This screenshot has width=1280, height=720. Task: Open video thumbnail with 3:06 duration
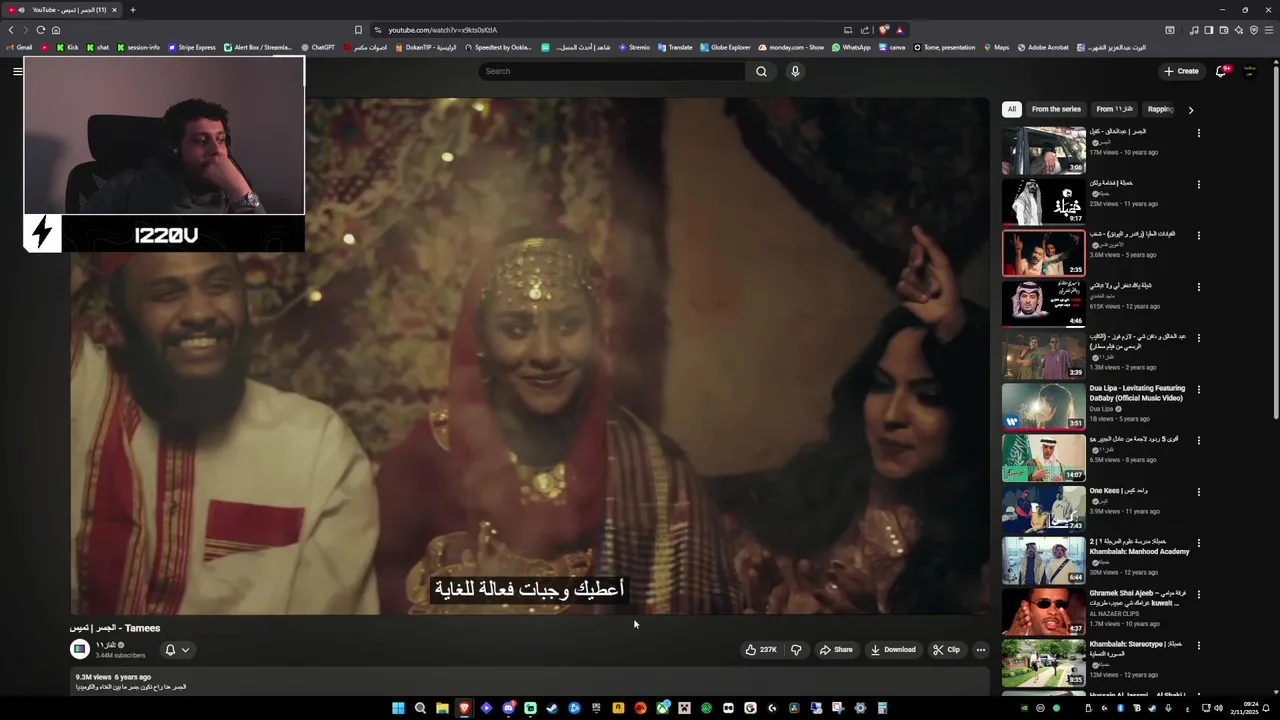point(1044,150)
